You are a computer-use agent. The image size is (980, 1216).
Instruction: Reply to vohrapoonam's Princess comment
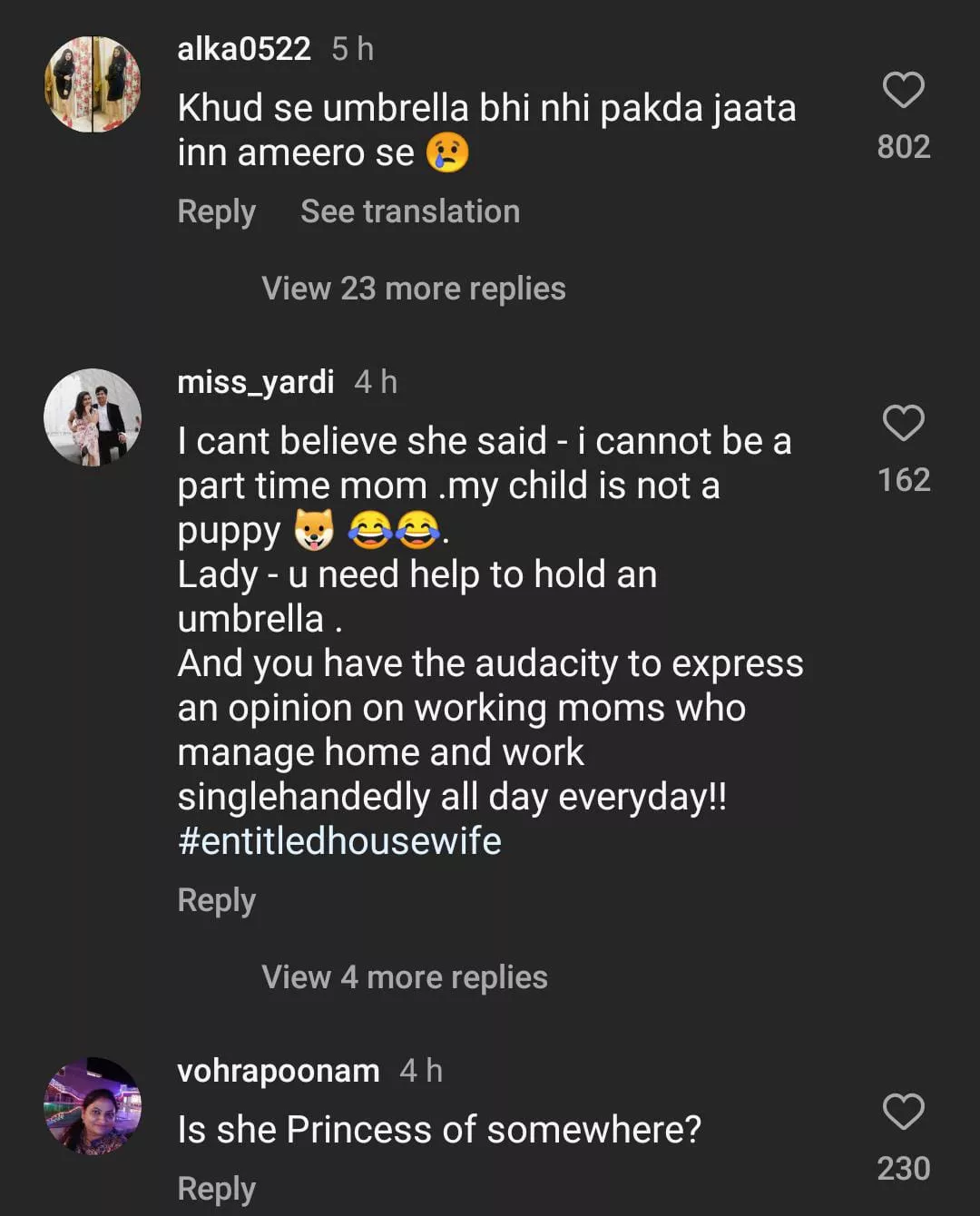(x=216, y=1189)
